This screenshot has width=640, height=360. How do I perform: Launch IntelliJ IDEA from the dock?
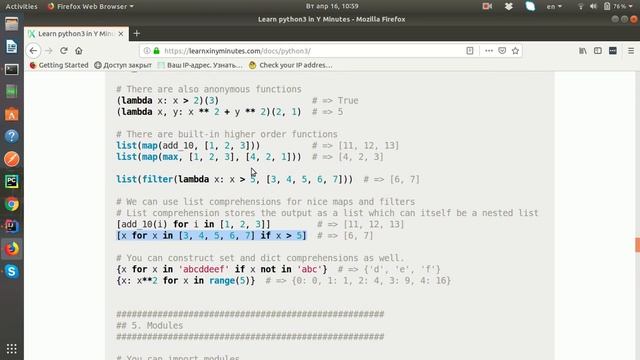[x=11, y=226]
